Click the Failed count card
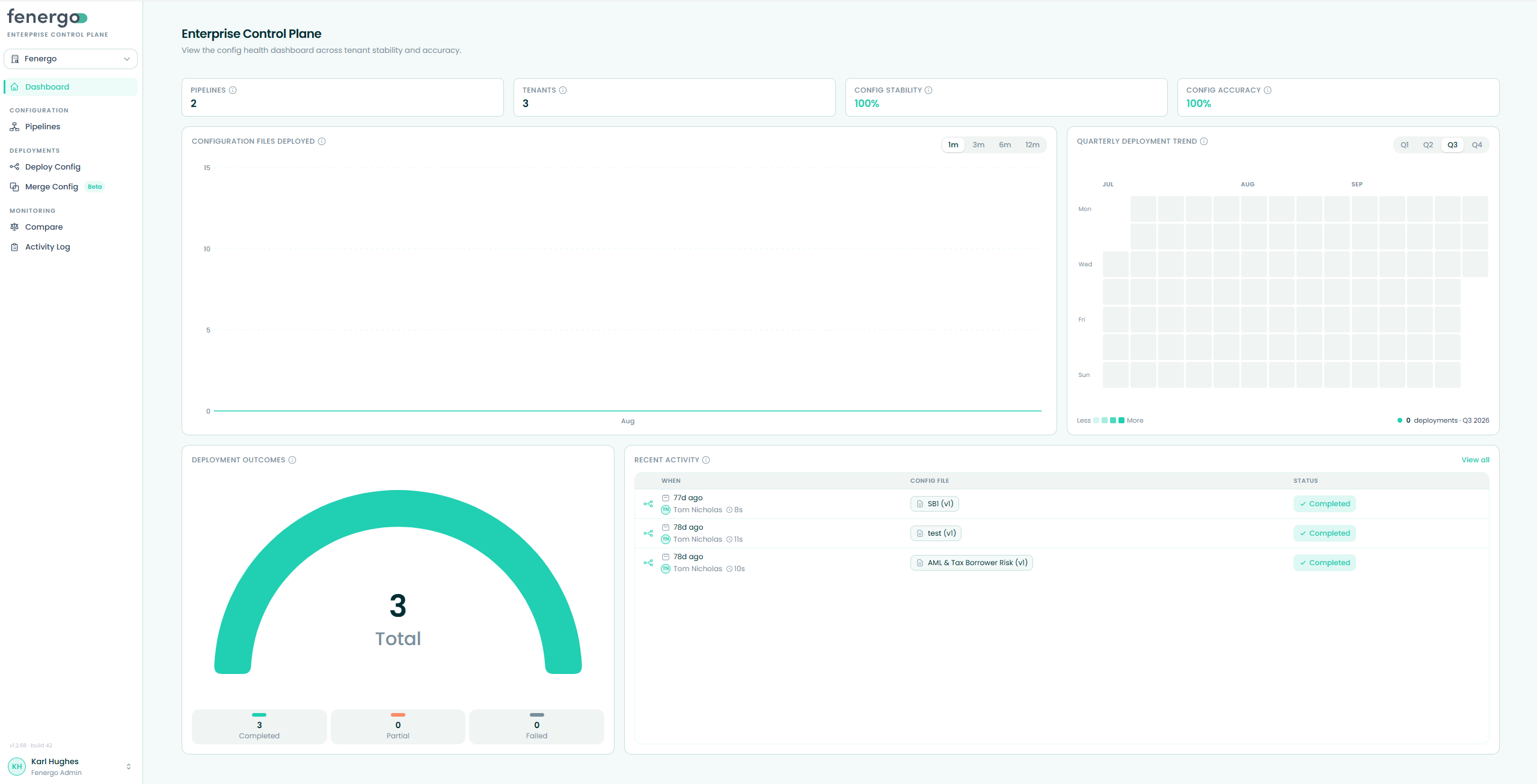This screenshot has height=784, width=1537. [x=537, y=727]
